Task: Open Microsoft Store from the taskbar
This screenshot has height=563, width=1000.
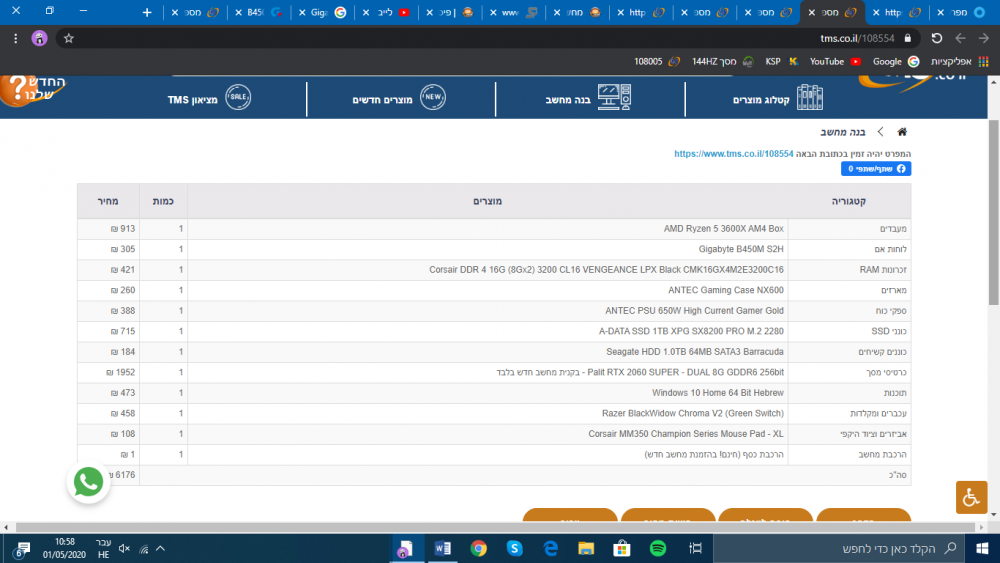Action: pos(622,548)
